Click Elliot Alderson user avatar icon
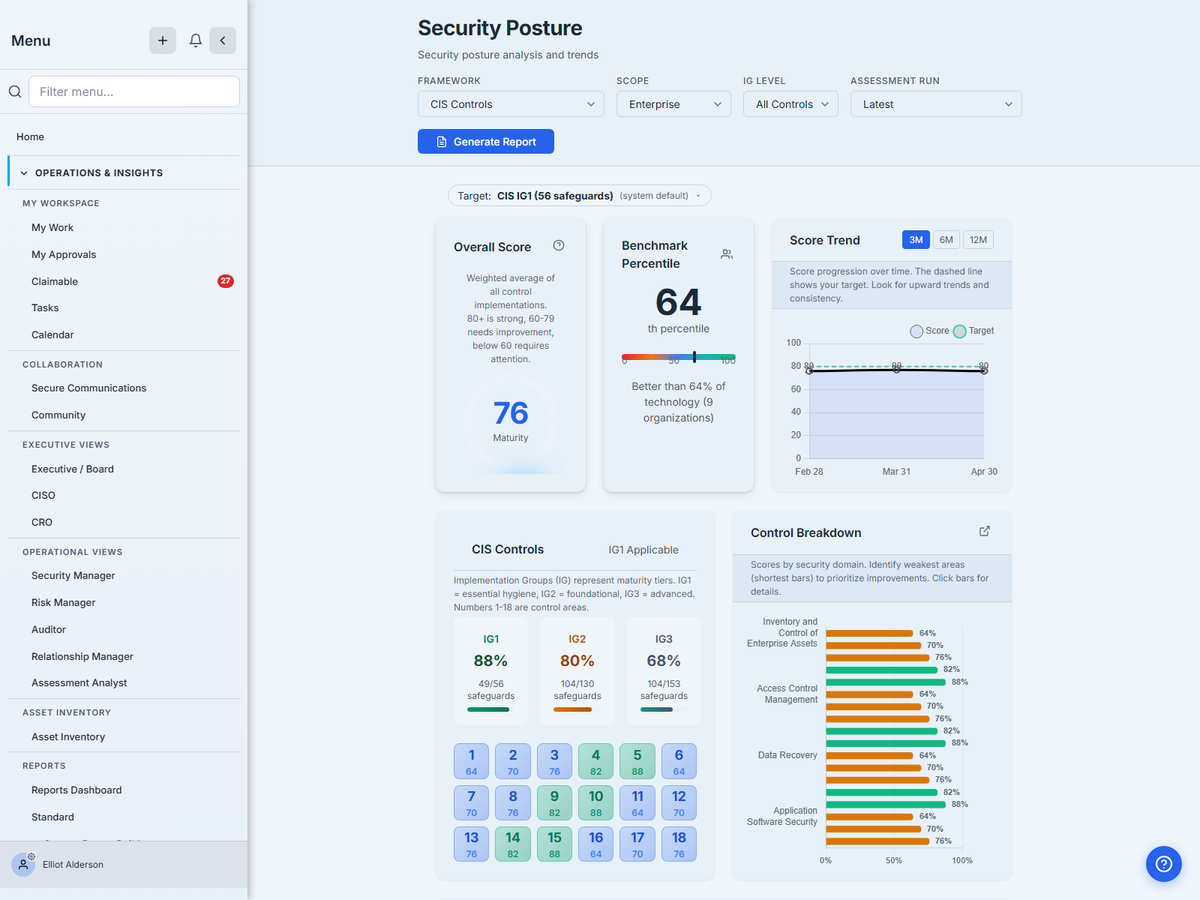Viewport: 1200px width, 900px height. pos(24,864)
